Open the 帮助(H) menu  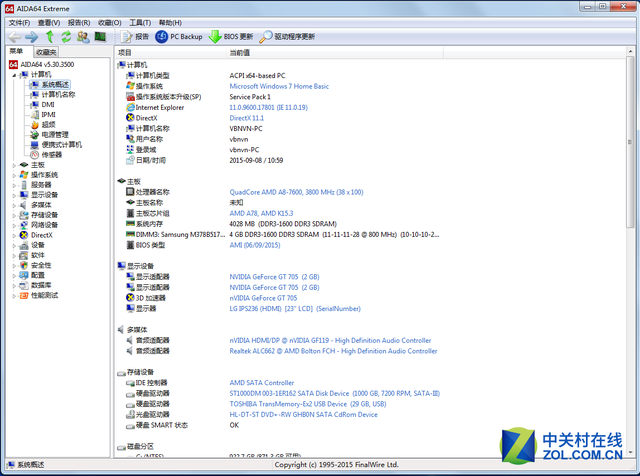(x=170, y=22)
